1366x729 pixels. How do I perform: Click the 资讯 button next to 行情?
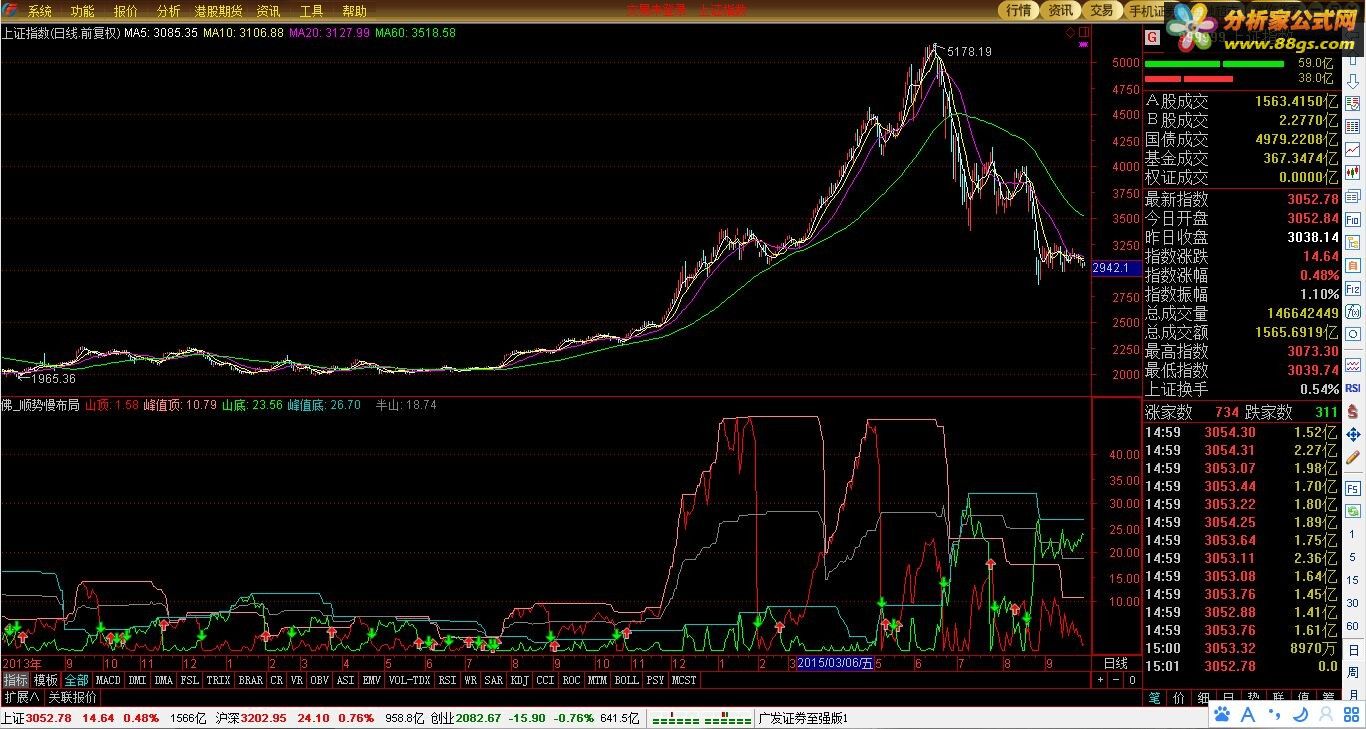[x=1060, y=10]
